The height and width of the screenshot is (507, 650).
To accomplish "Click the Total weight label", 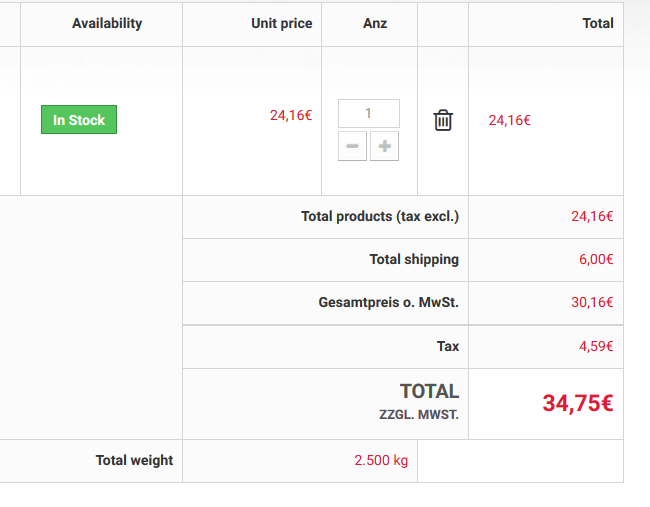I will point(134,460).
